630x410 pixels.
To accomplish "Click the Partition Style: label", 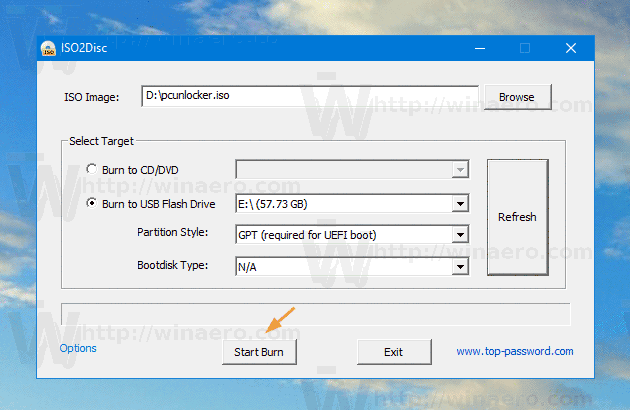I will (172, 232).
